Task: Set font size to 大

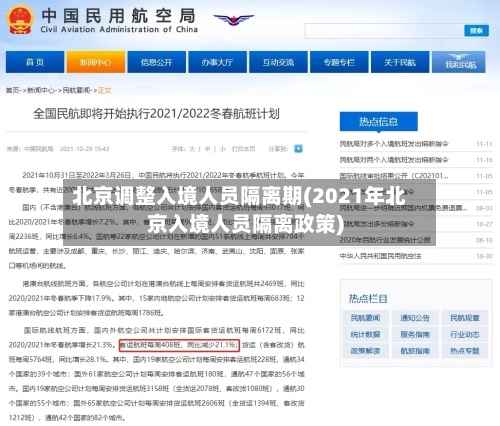Action: click(x=192, y=149)
